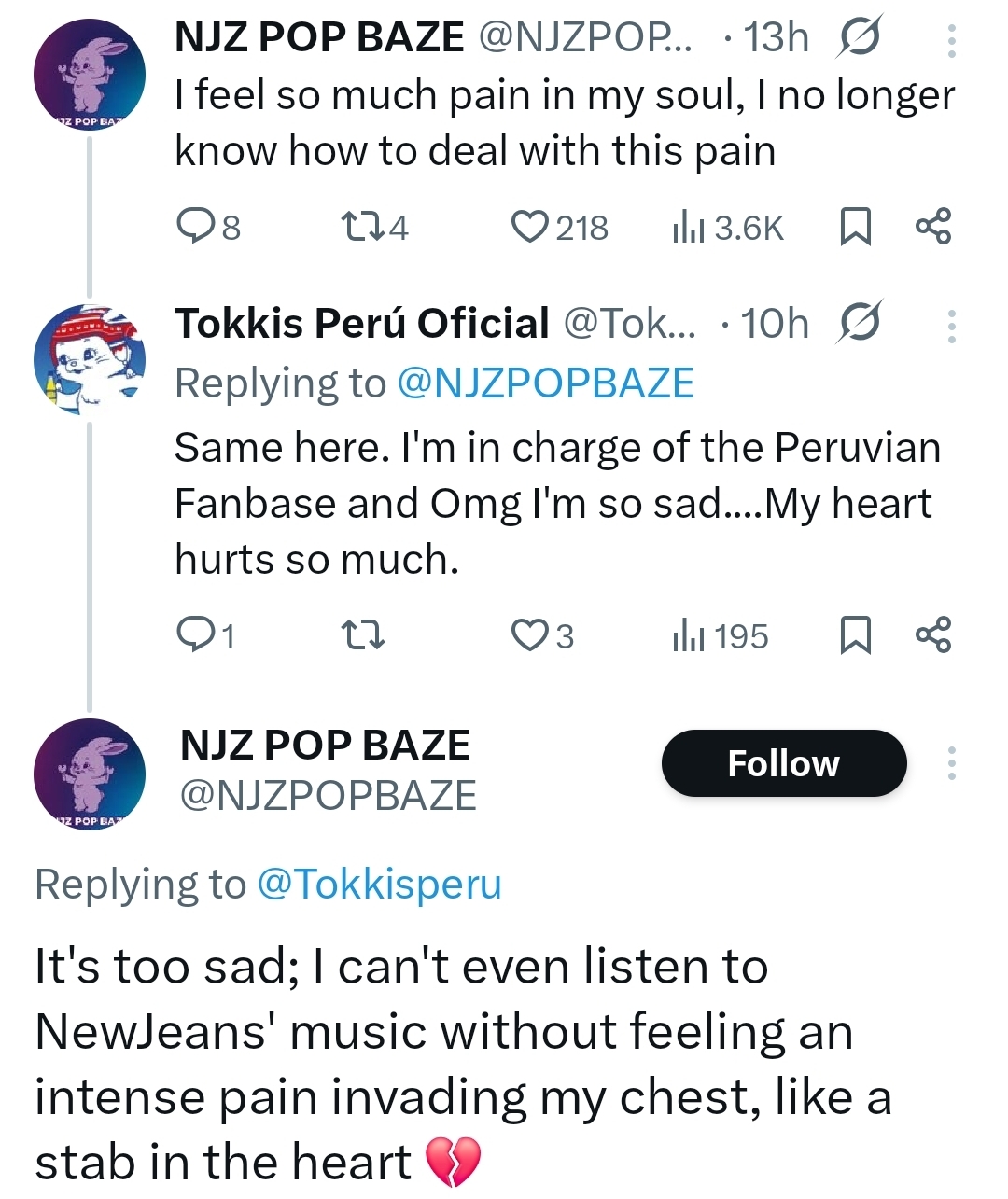Open the @Tokkisperu mention link
The width and height of the screenshot is (1008, 1199).
click(378, 884)
